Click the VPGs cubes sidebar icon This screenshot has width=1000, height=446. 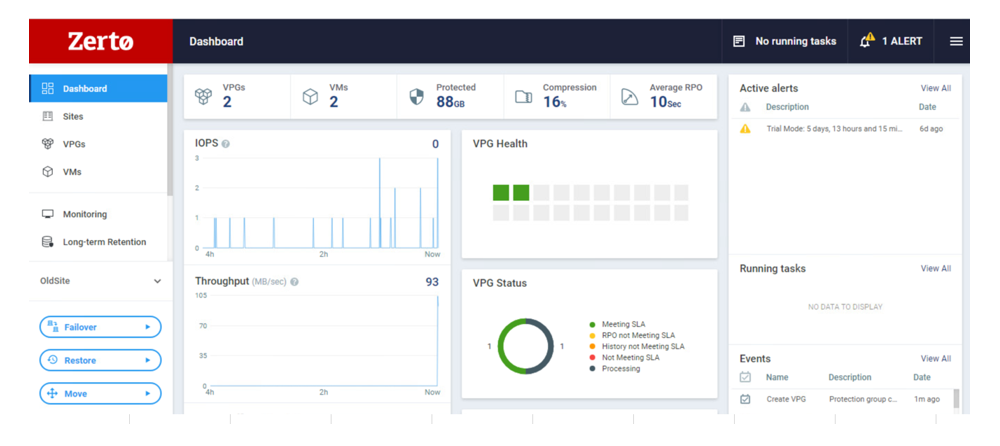[47, 144]
